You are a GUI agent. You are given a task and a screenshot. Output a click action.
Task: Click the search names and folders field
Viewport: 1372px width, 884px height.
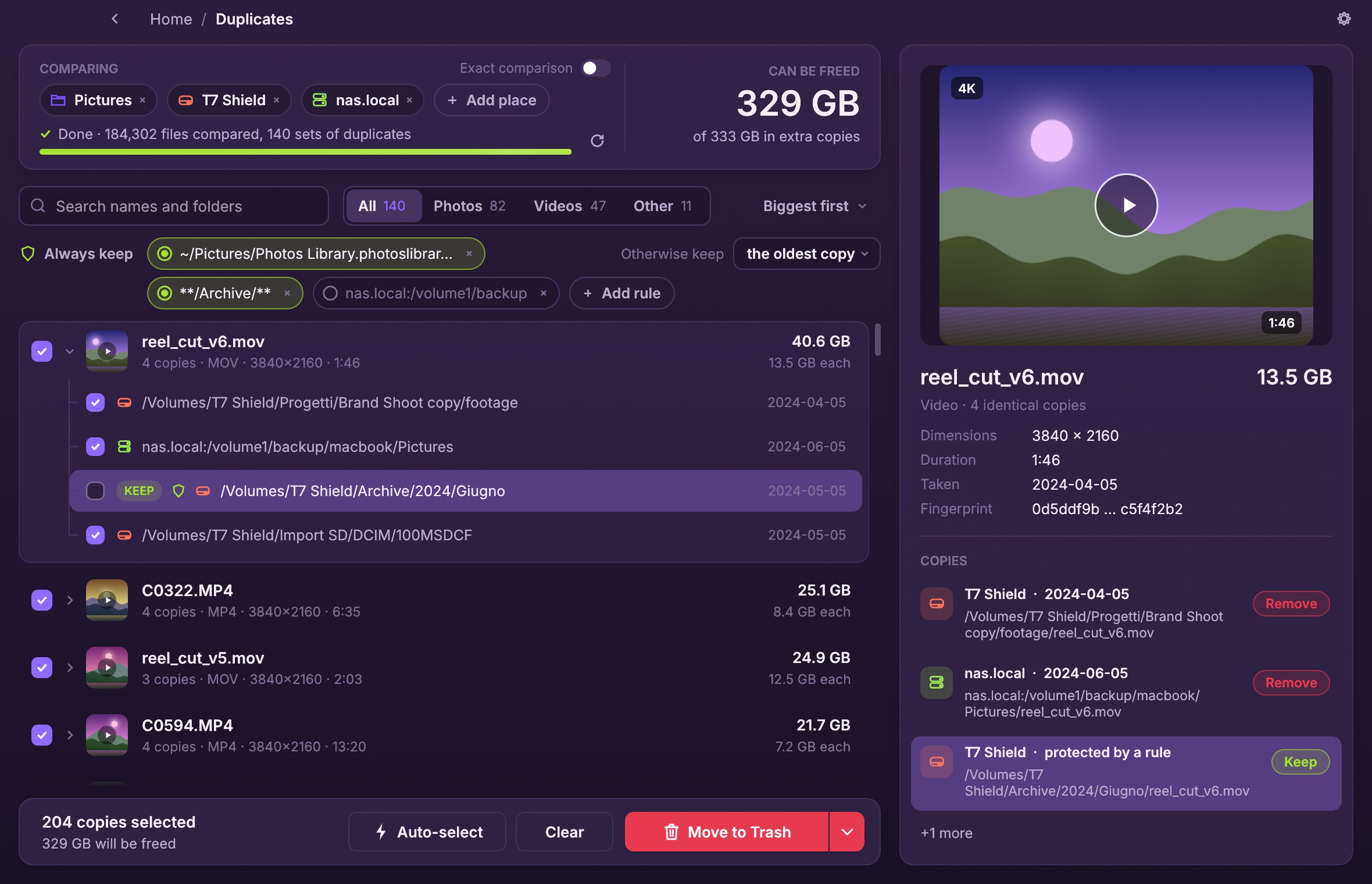[174, 206]
